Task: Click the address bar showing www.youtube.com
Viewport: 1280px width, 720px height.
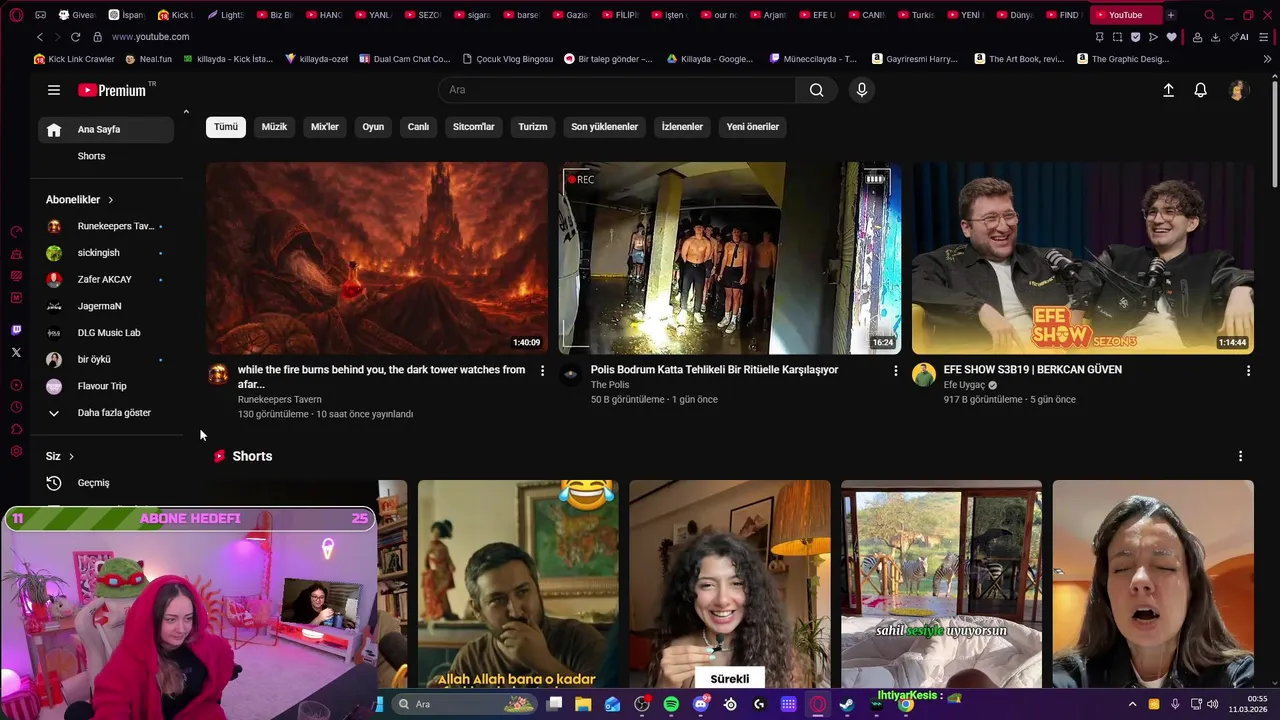Action: pyautogui.click(x=150, y=37)
